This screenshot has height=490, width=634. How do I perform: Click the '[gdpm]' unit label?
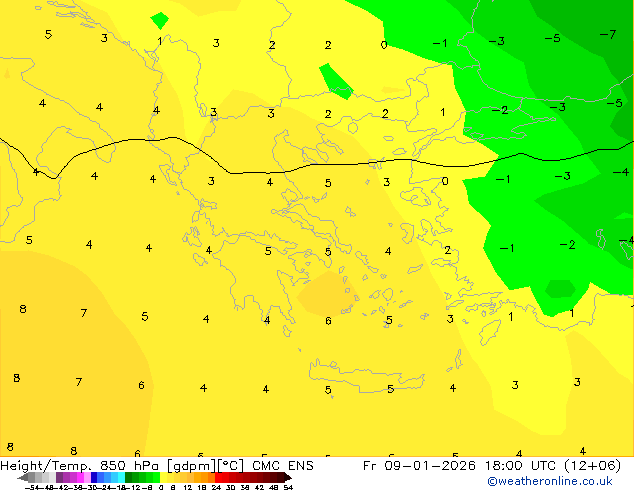[191, 466]
